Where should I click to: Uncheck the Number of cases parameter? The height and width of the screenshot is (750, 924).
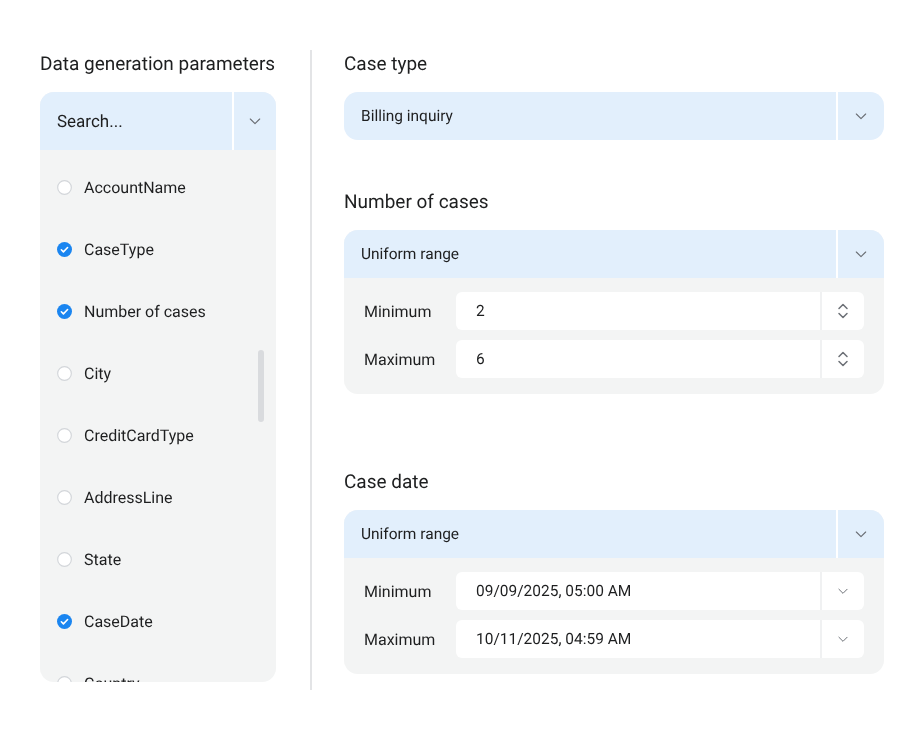pyautogui.click(x=64, y=312)
